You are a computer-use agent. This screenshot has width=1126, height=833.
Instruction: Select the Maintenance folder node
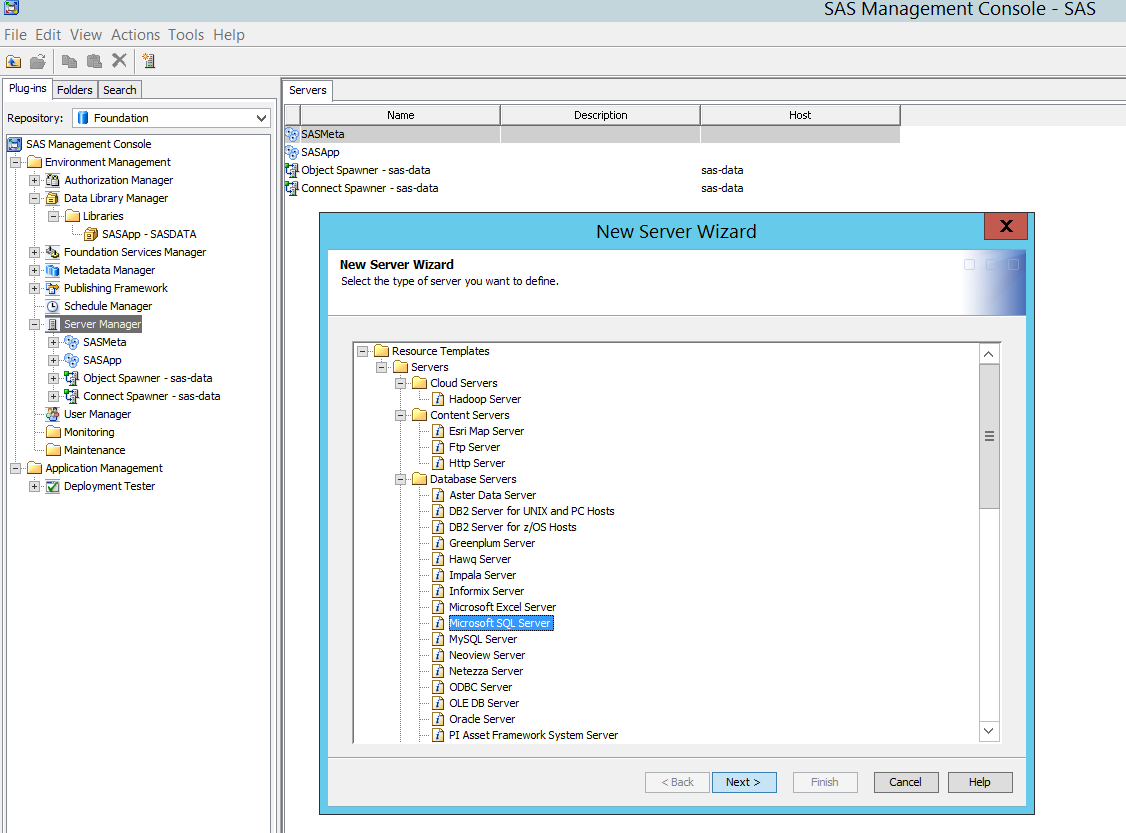pyautogui.click(x=95, y=450)
